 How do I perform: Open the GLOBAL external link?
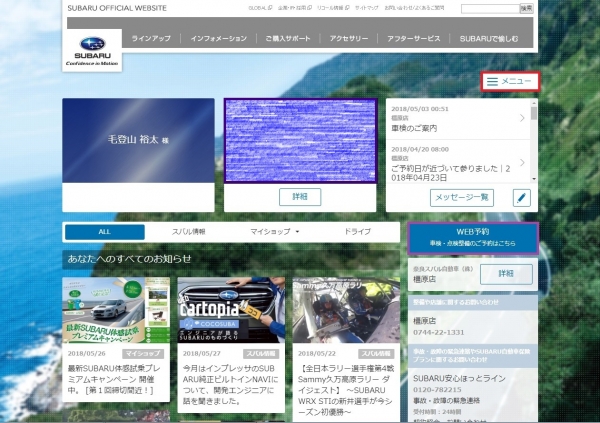(260, 8)
